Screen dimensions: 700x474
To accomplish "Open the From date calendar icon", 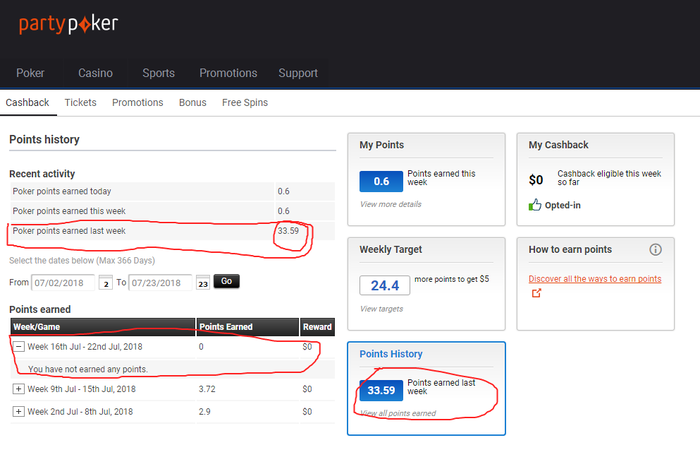I will click(105, 283).
